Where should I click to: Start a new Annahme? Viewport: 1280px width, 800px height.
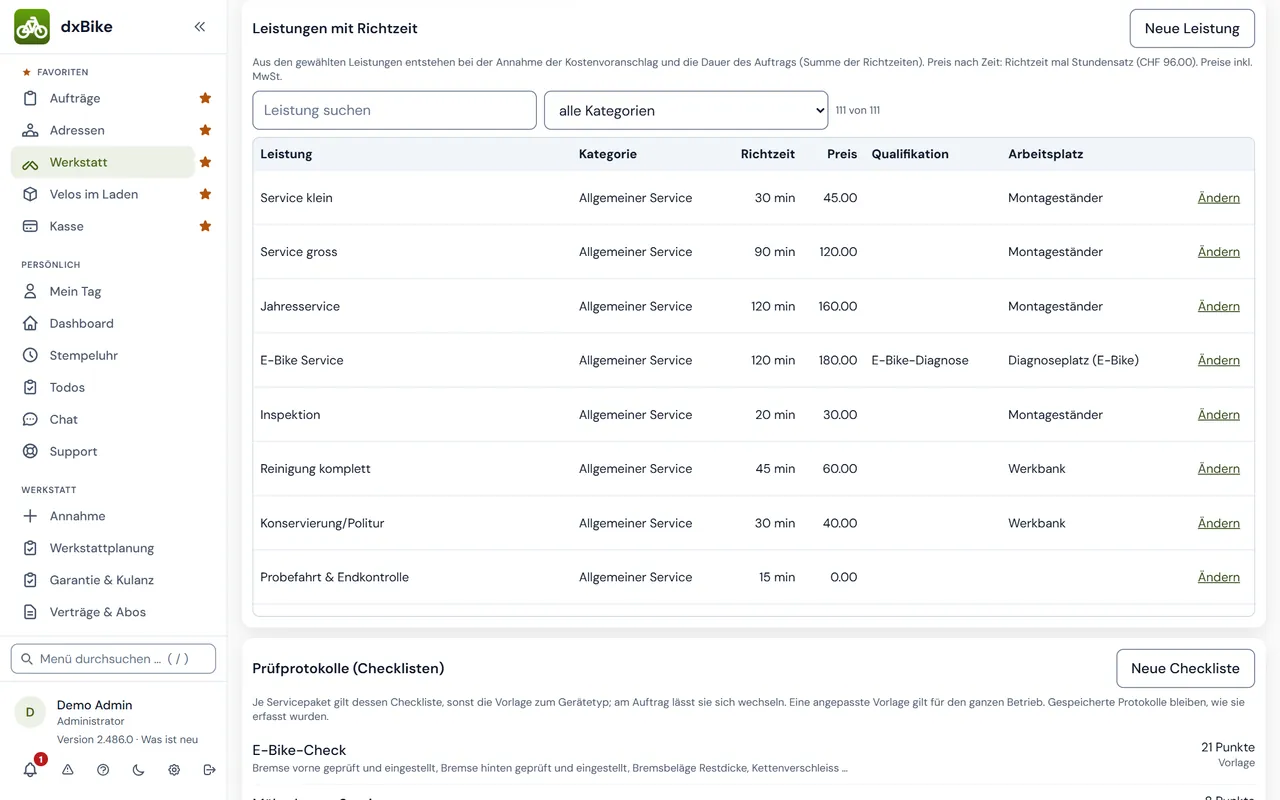[x=113, y=516]
